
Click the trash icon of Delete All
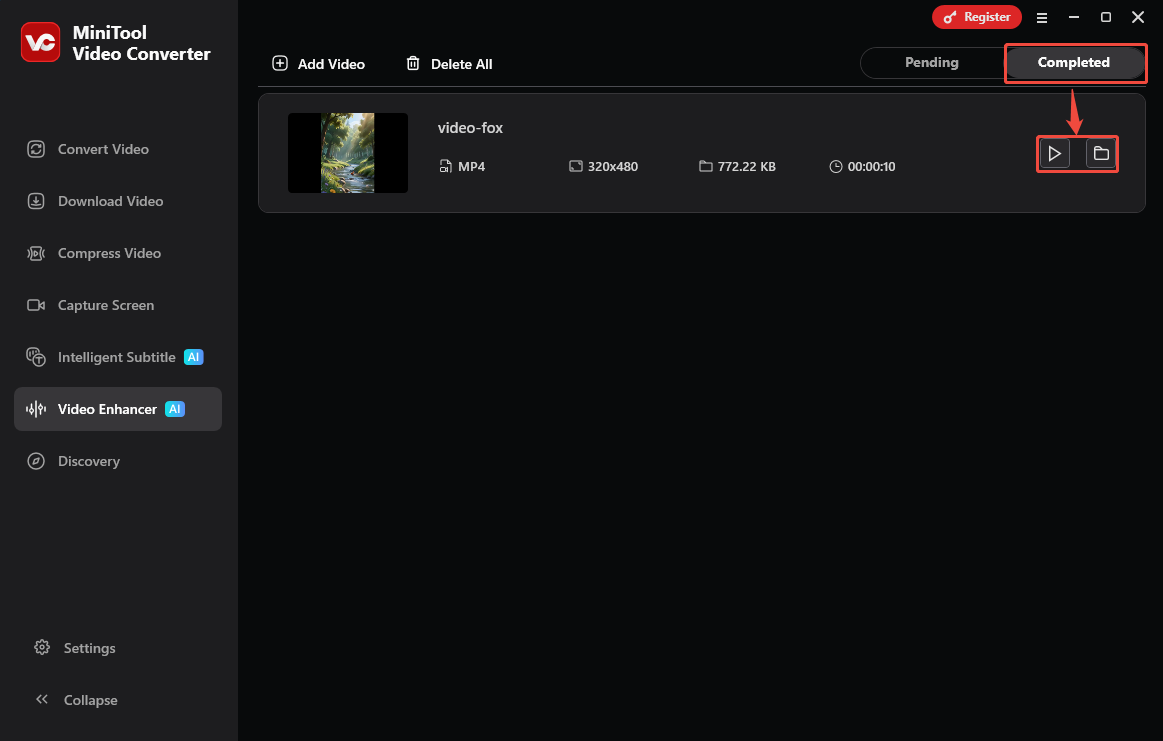click(x=413, y=63)
